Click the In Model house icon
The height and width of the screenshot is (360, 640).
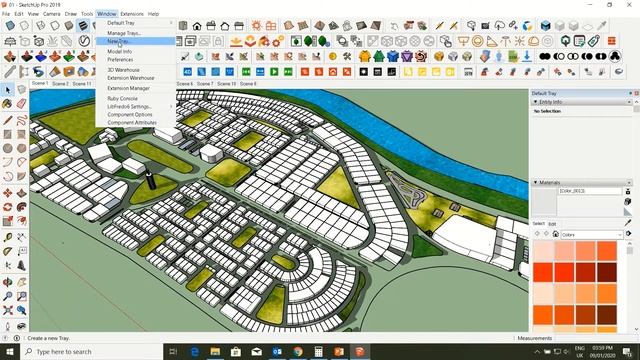[556, 234]
